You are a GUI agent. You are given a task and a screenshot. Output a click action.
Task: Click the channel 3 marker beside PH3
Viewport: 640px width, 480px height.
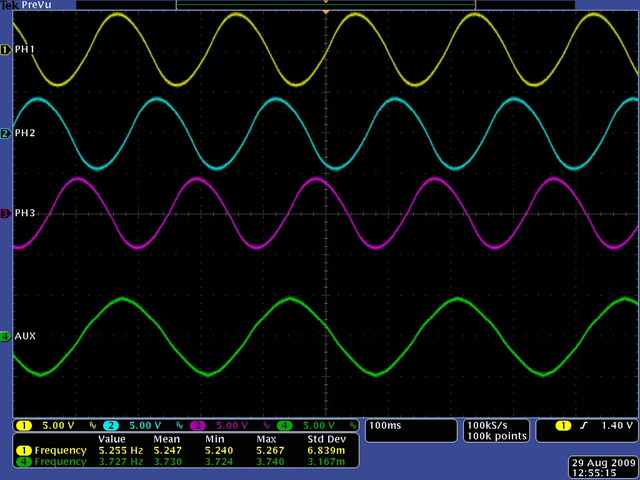point(5,213)
